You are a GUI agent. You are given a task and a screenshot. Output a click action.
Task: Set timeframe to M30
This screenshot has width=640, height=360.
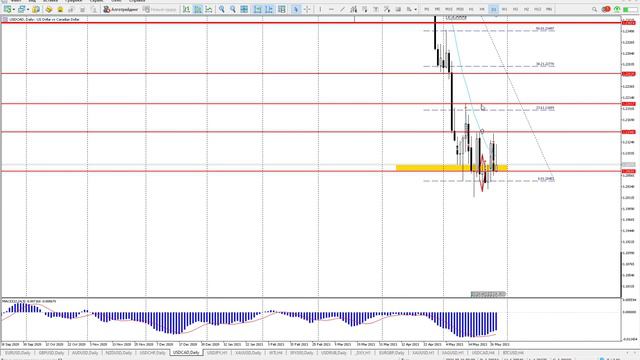coord(460,9)
